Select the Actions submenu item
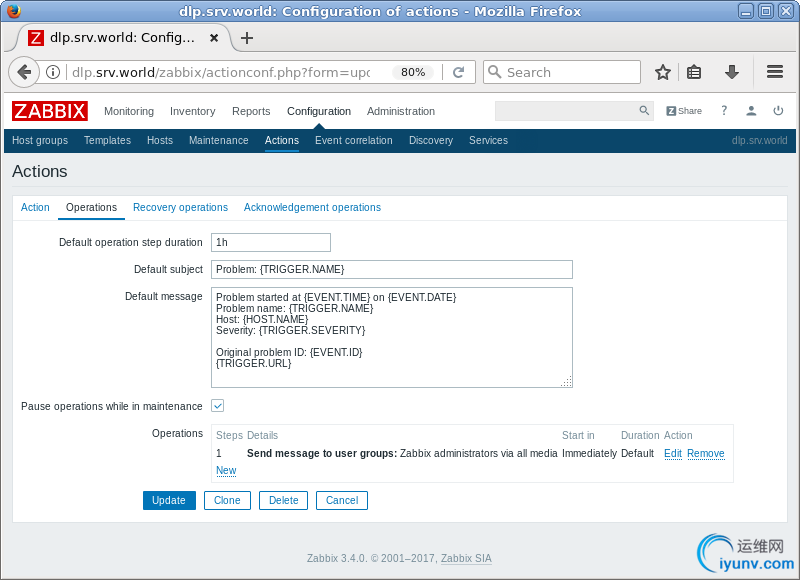800x580 pixels. (282, 140)
